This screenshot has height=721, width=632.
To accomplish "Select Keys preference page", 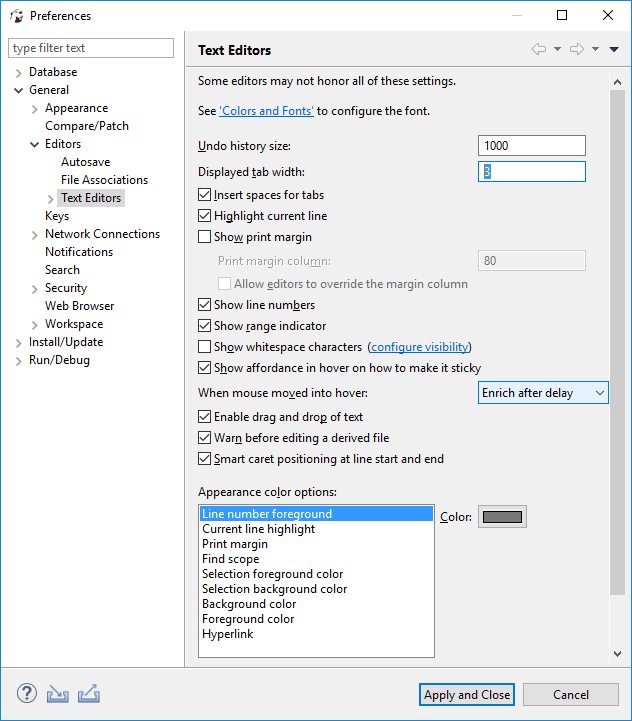I will tap(57, 216).
